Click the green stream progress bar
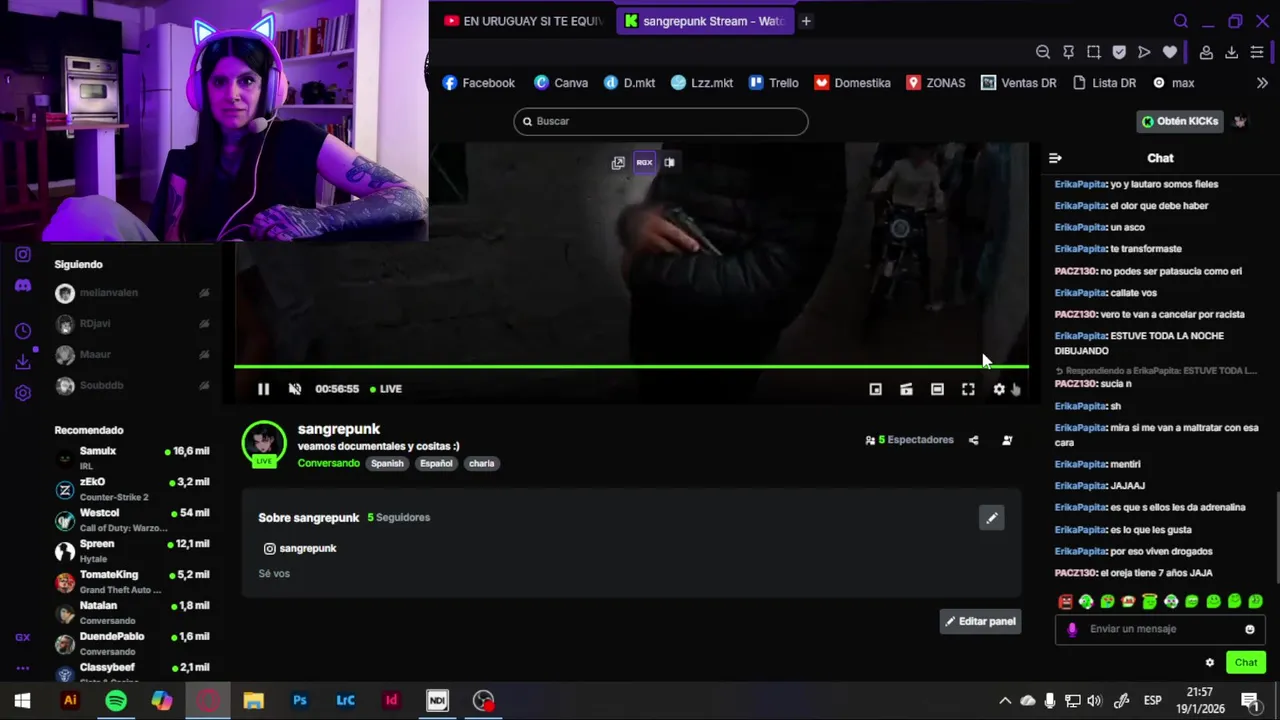Image resolution: width=1280 pixels, height=720 pixels. [x=631, y=367]
